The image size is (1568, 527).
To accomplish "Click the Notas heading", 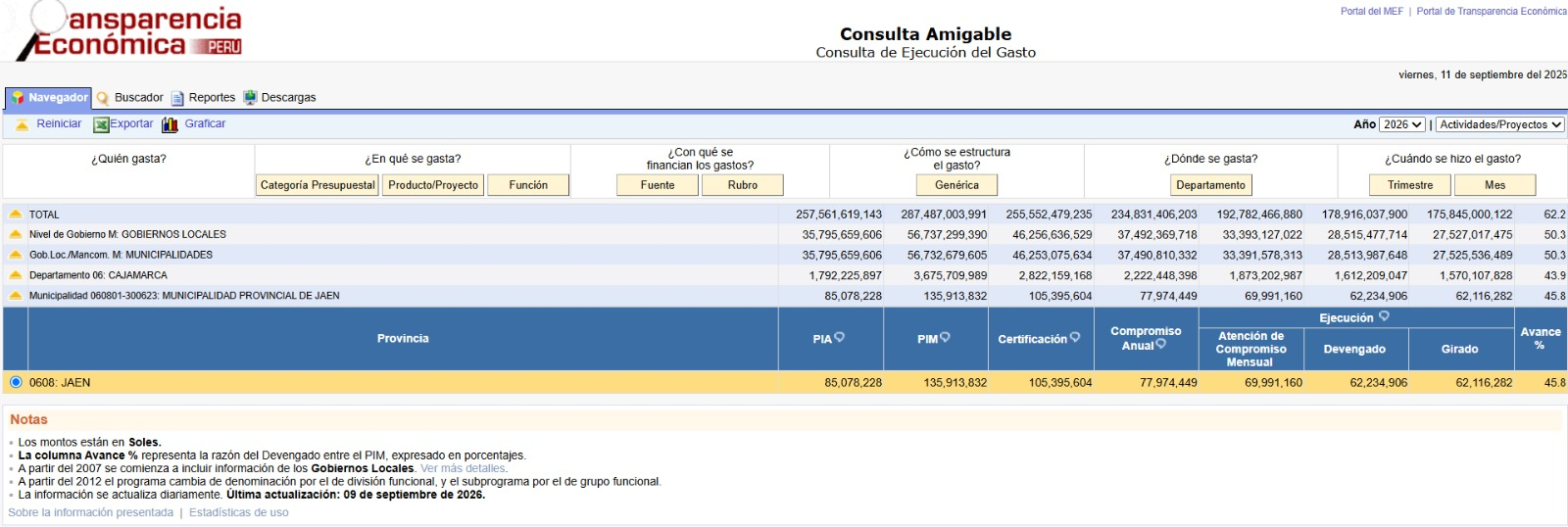I will point(28,419).
